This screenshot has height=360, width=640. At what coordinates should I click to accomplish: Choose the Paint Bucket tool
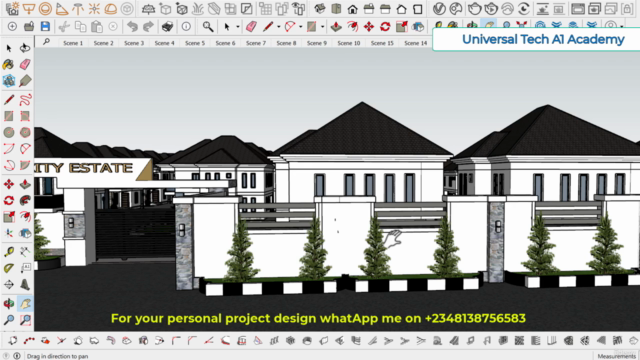point(9,64)
